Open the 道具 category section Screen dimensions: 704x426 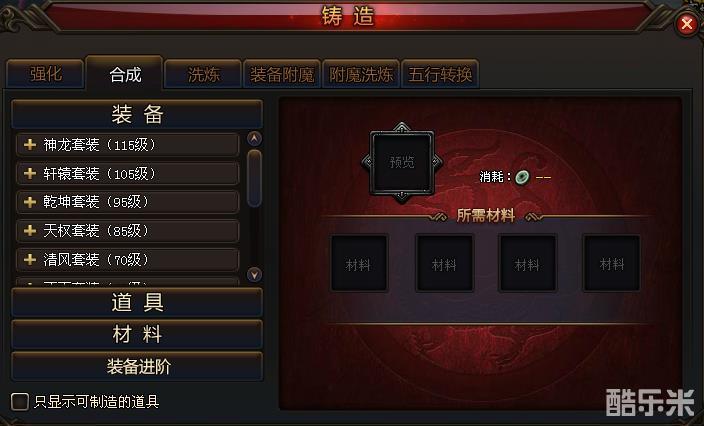tap(137, 302)
